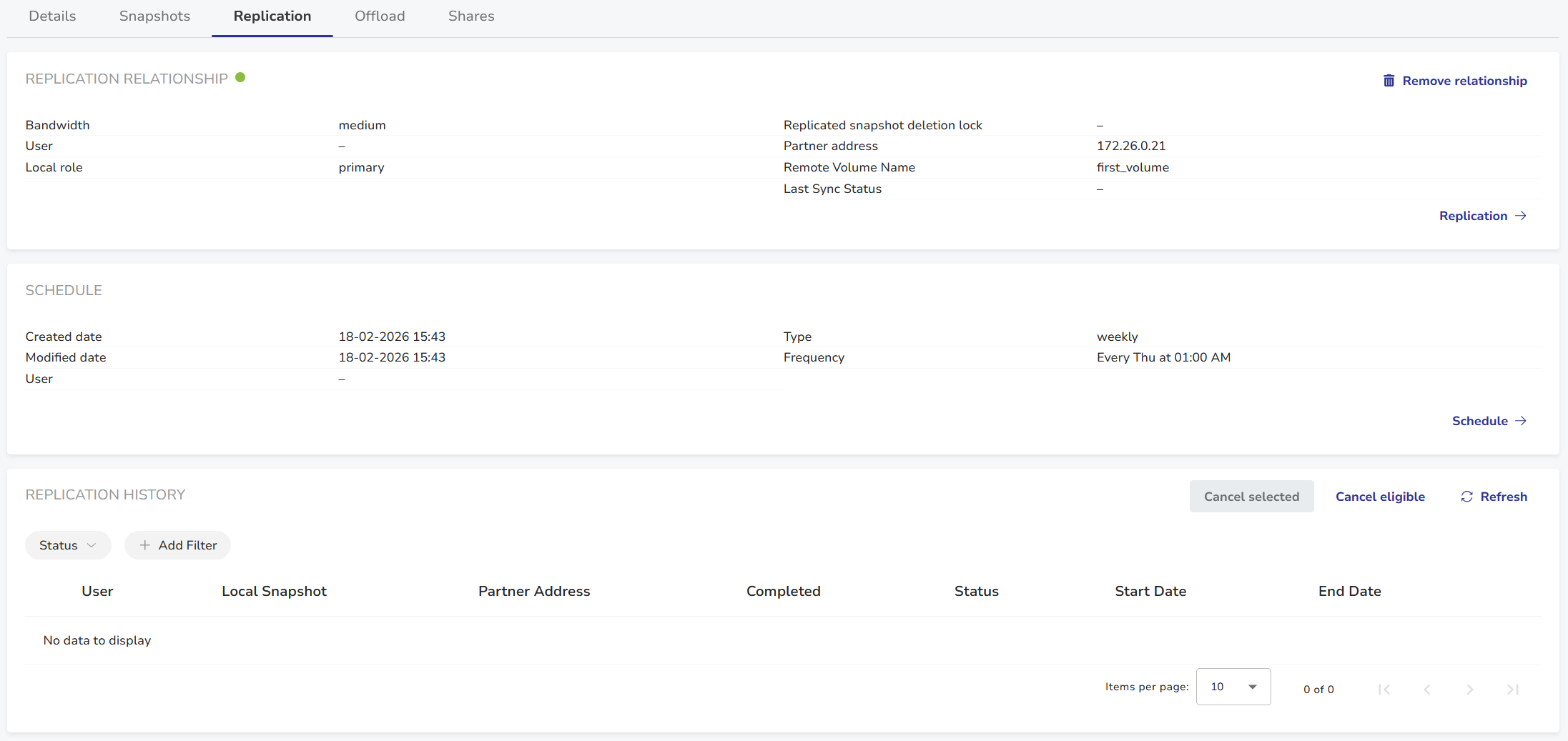Switch to the Shares tab
Viewport: 1568px width, 741px height.
pos(471,16)
